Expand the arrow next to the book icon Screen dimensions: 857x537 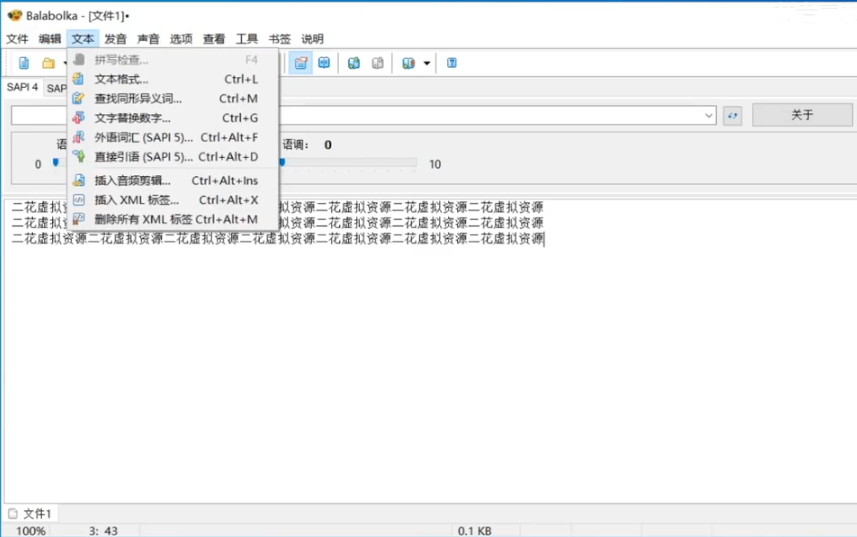point(427,63)
